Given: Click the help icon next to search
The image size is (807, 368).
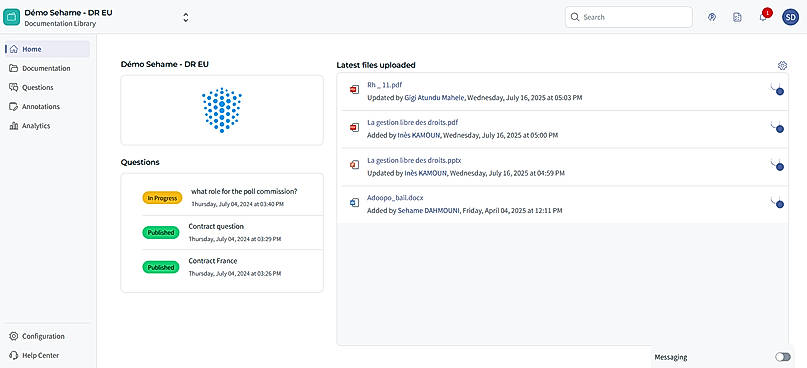Looking at the screenshot, I should point(712,17).
